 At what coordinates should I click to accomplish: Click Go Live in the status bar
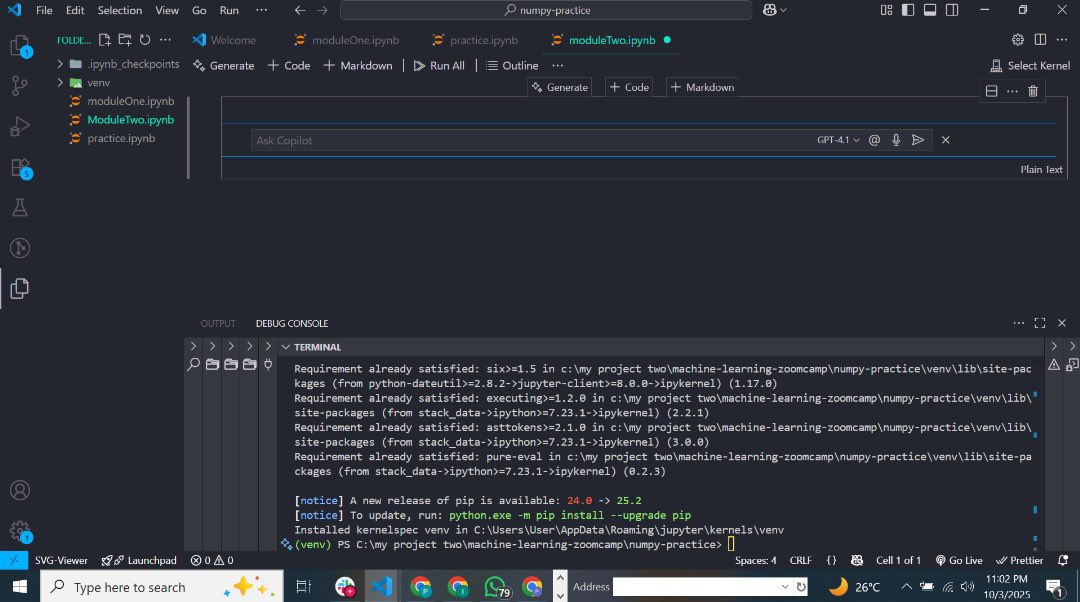tap(958, 561)
